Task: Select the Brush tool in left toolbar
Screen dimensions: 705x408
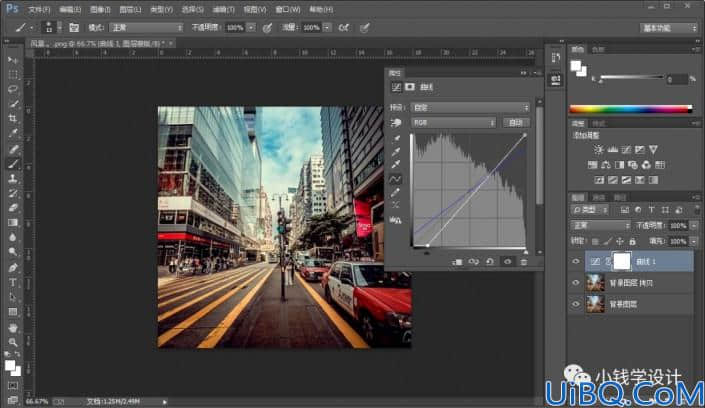Action: click(13, 164)
